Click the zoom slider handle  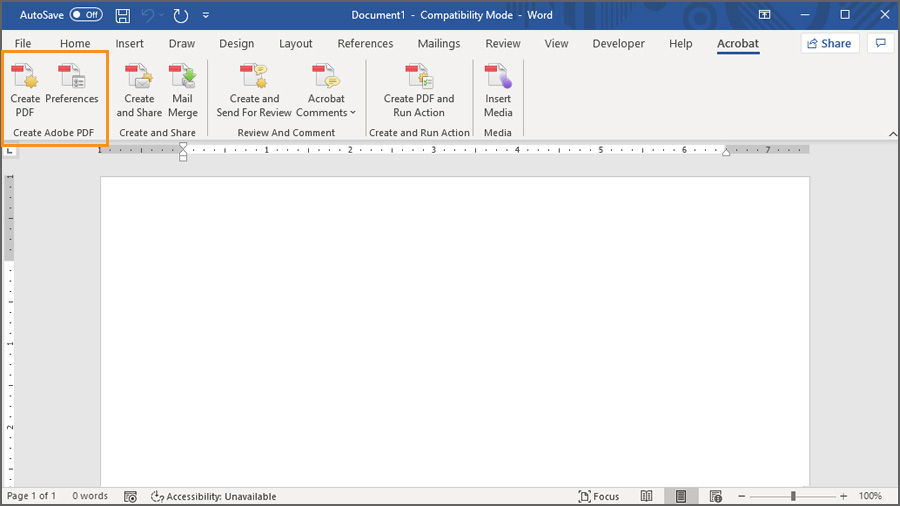point(793,496)
